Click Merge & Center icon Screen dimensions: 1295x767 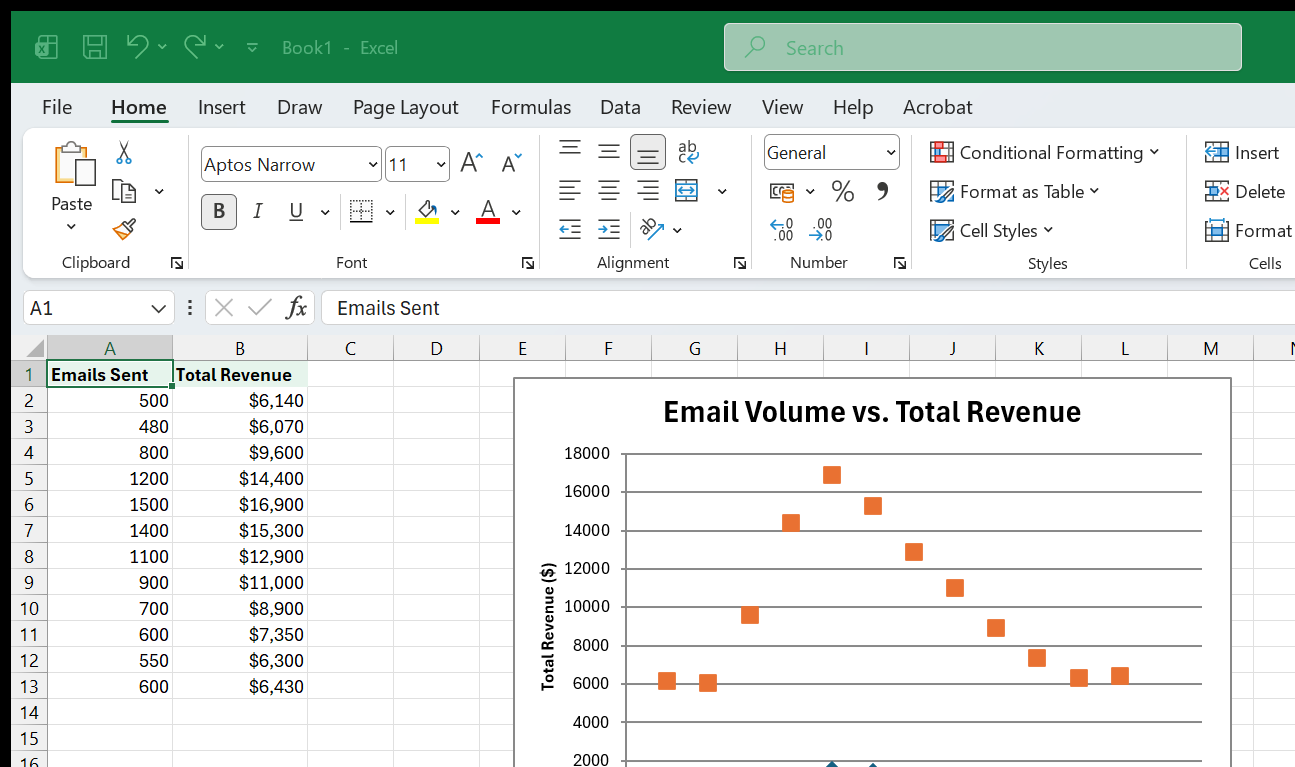click(687, 190)
